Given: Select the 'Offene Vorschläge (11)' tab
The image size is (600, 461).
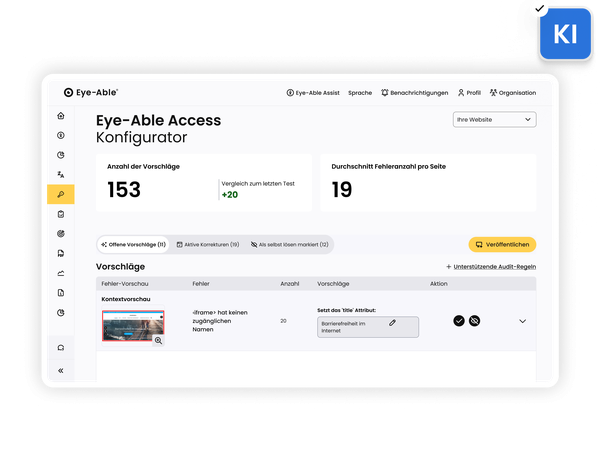Looking at the screenshot, I should point(133,244).
